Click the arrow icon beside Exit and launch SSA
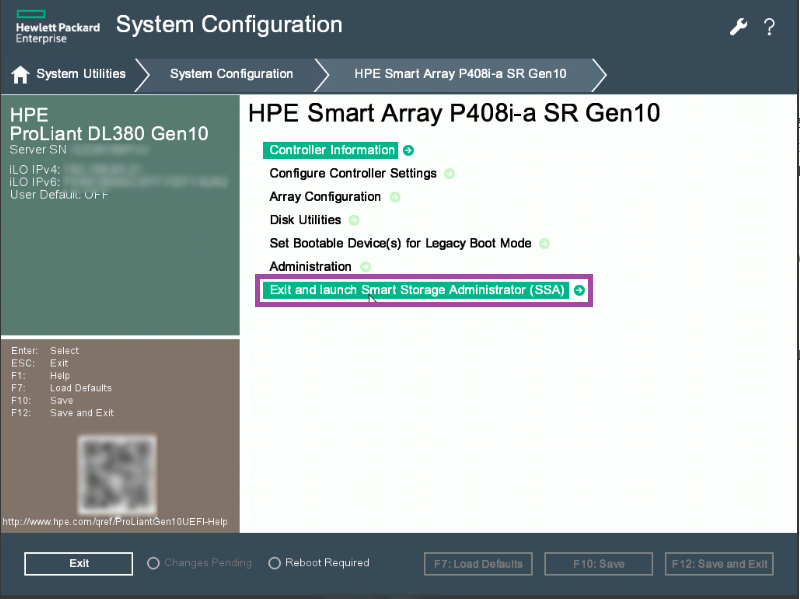 pyautogui.click(x=579, y=290)
